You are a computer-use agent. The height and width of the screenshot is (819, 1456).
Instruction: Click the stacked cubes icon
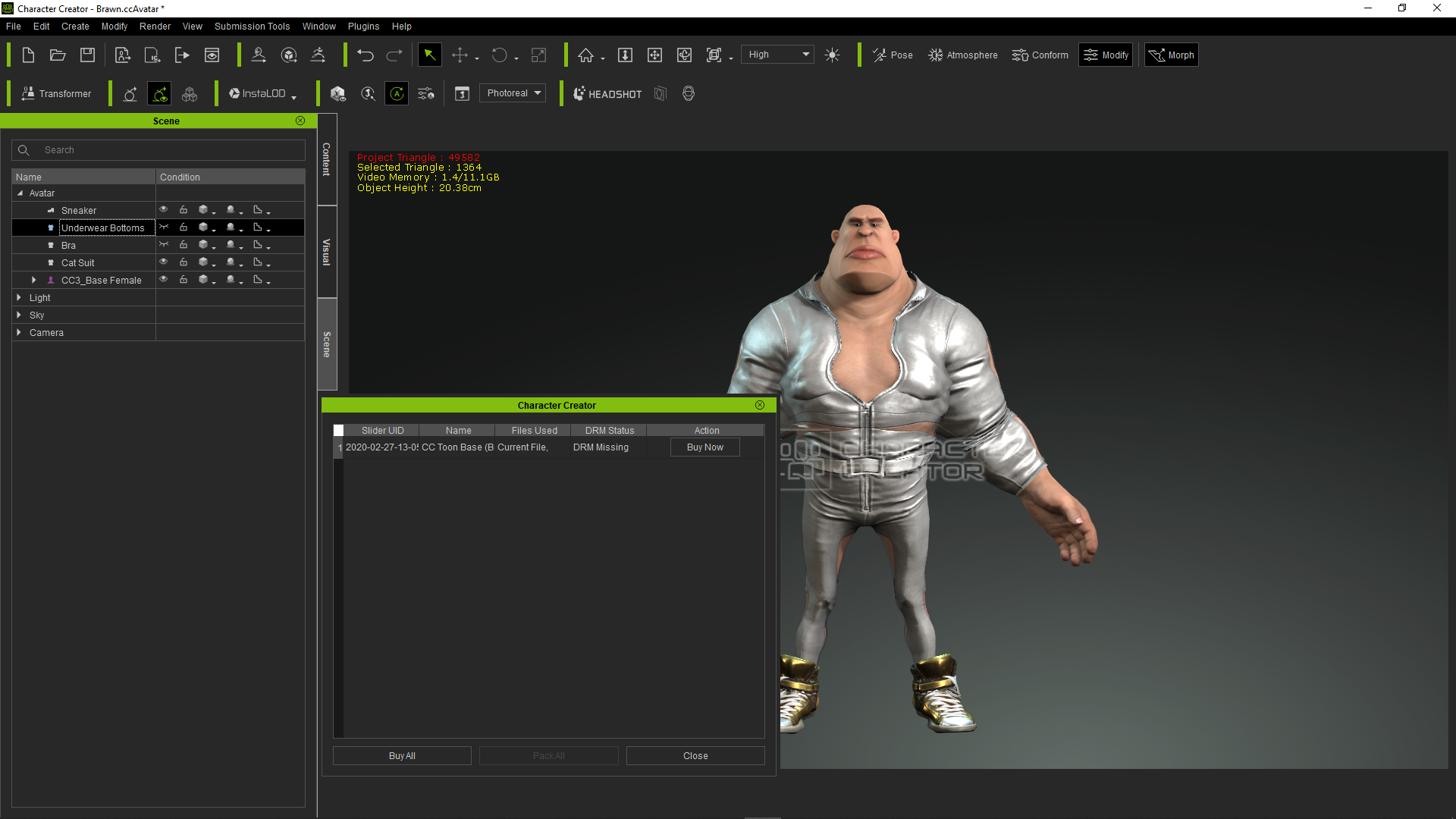[190, 94]
